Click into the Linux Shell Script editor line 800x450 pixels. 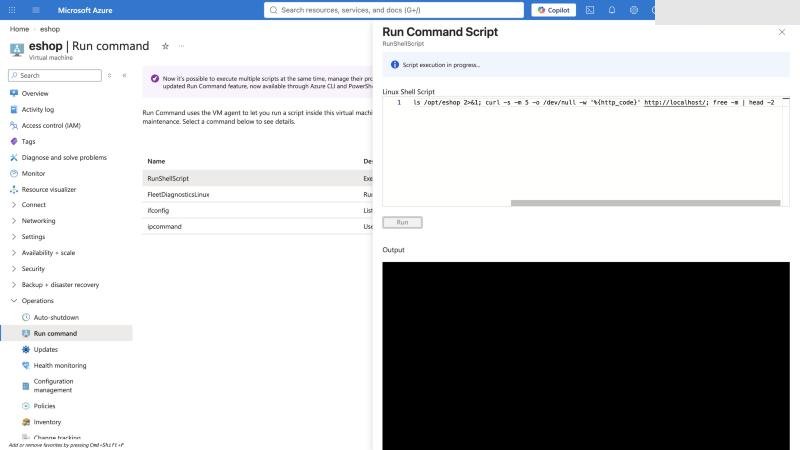[593, 103]
